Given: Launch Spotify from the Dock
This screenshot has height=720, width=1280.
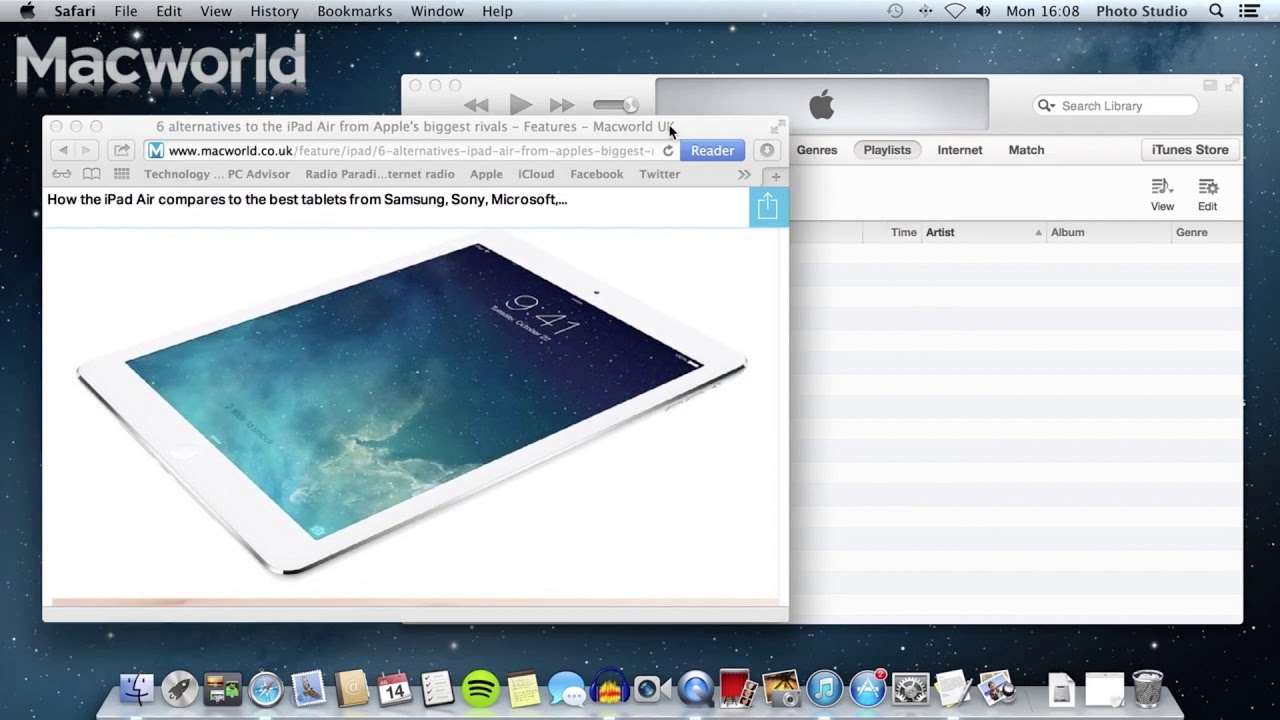Looking at the screenshot, I should tap(481, 689).
